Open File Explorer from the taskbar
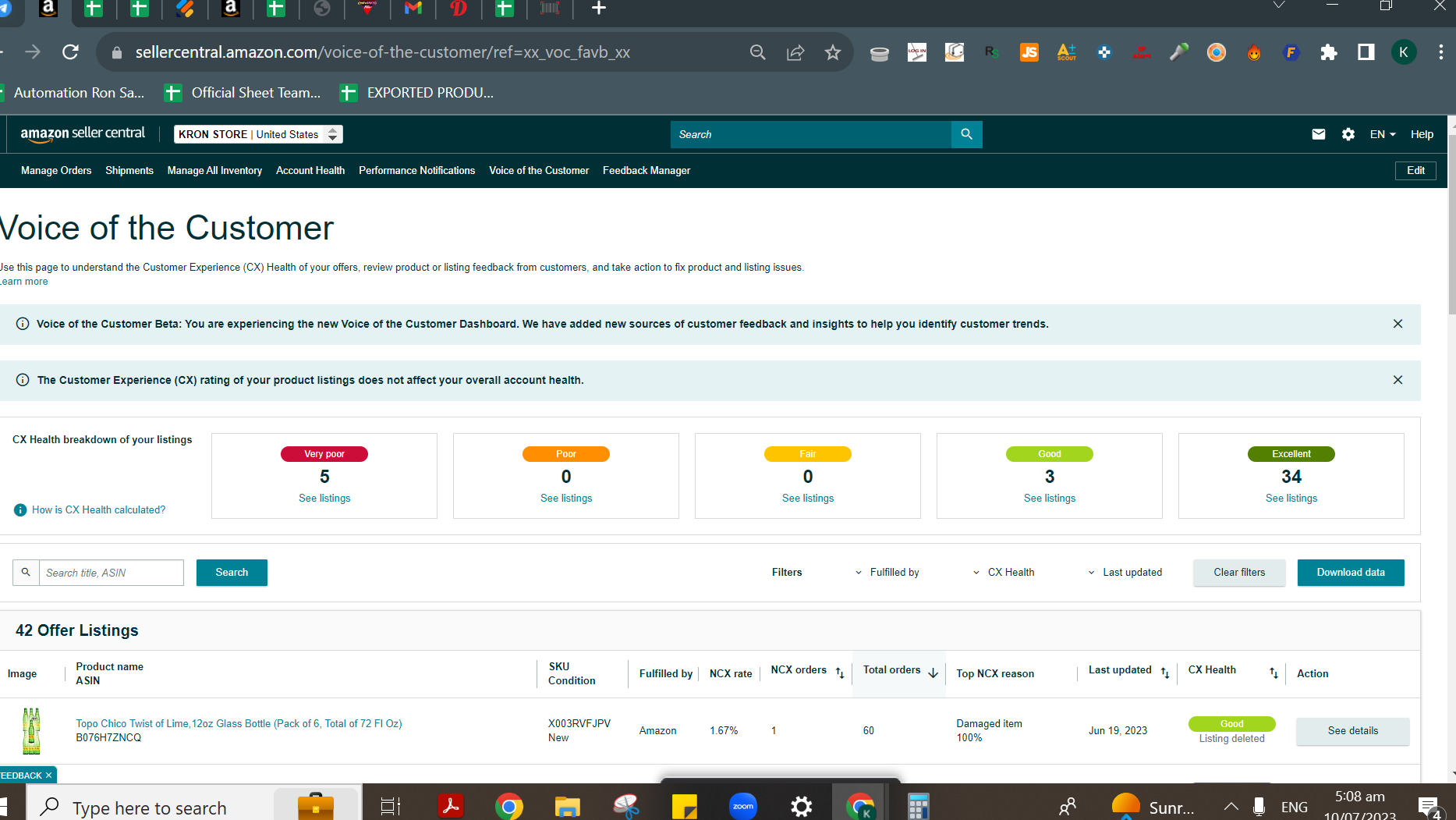 pos(567,806)
